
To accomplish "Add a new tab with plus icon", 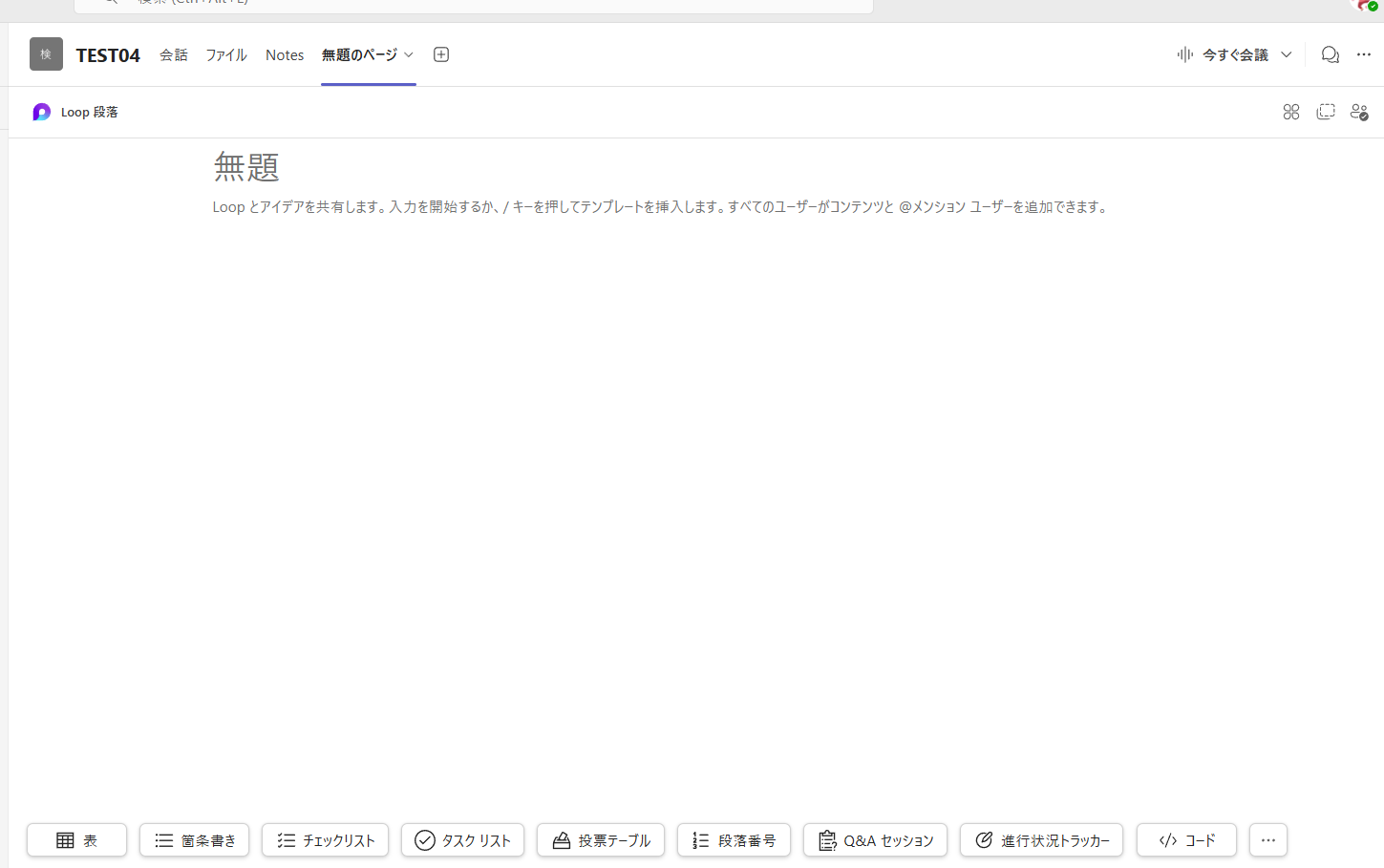I will tap(441, 55).
